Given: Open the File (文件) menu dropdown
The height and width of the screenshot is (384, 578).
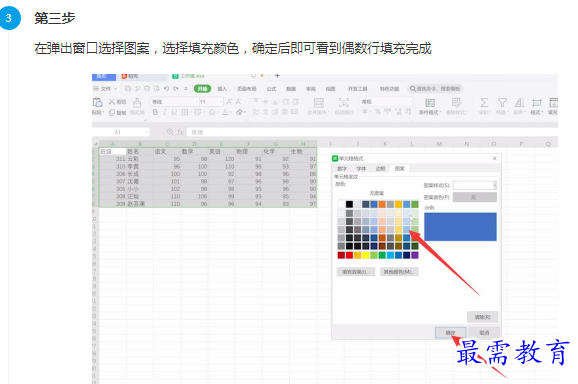Looking at the screenshot, I should click(x=105, y=89).
